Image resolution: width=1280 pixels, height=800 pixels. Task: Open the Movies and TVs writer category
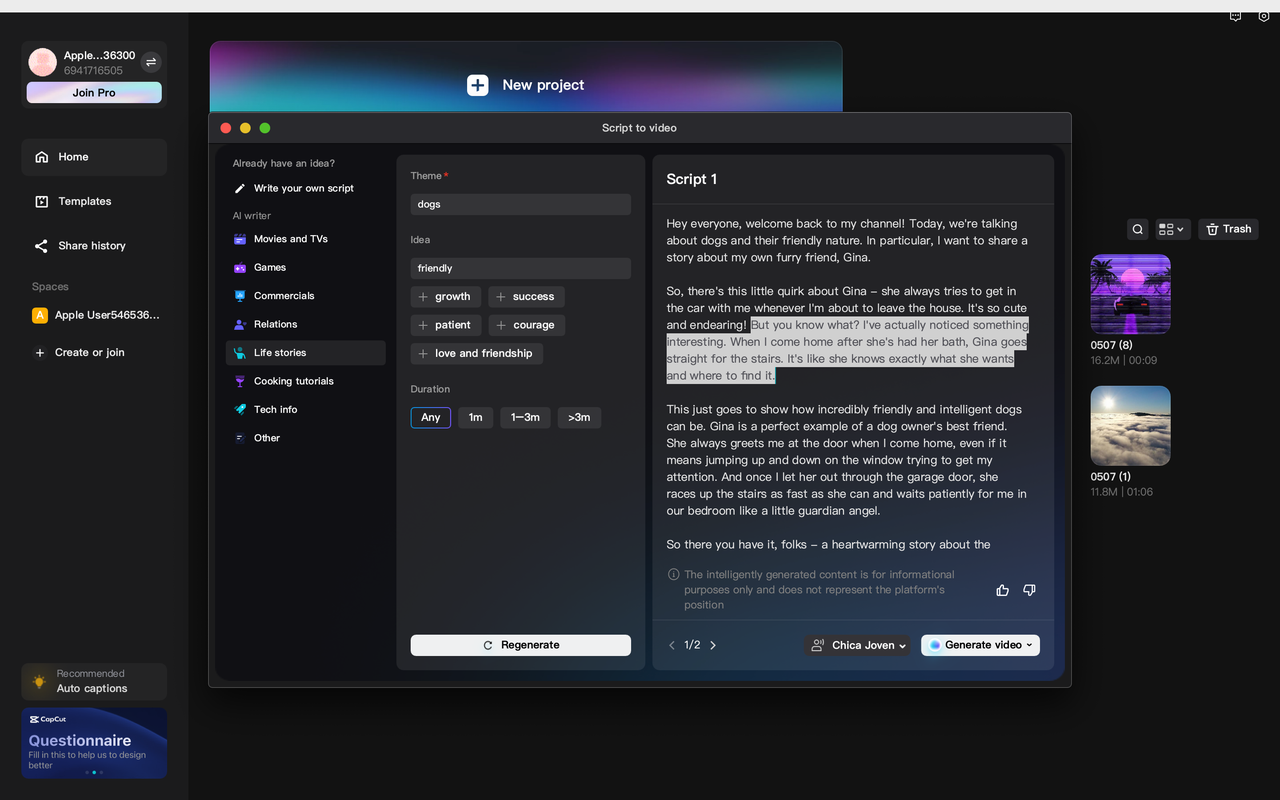coord(240,239)
